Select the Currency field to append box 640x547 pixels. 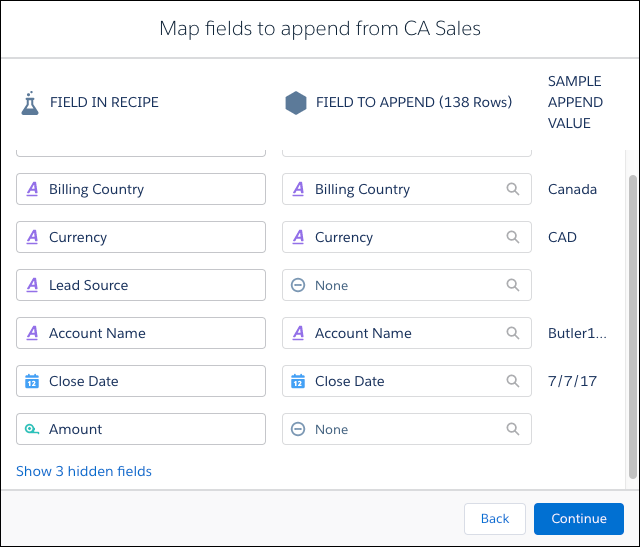click(407, 237)
